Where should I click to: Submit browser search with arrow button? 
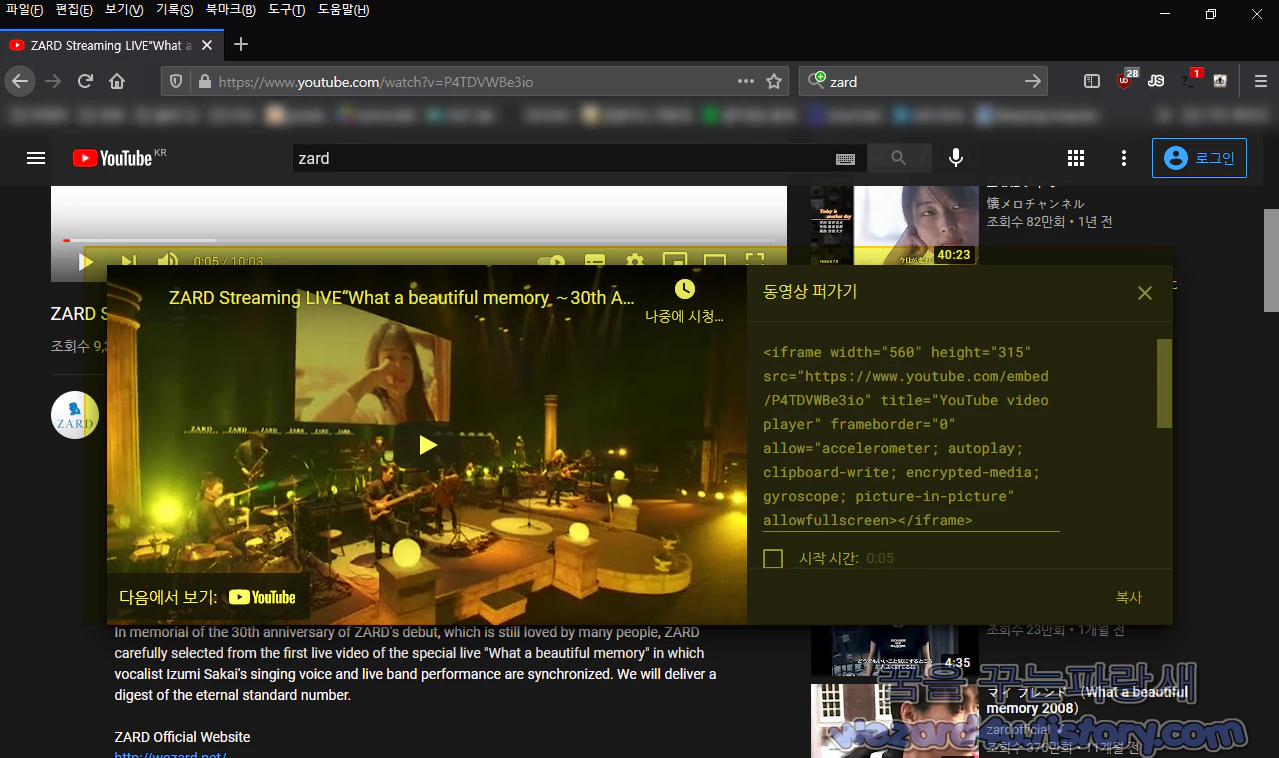1033,82
